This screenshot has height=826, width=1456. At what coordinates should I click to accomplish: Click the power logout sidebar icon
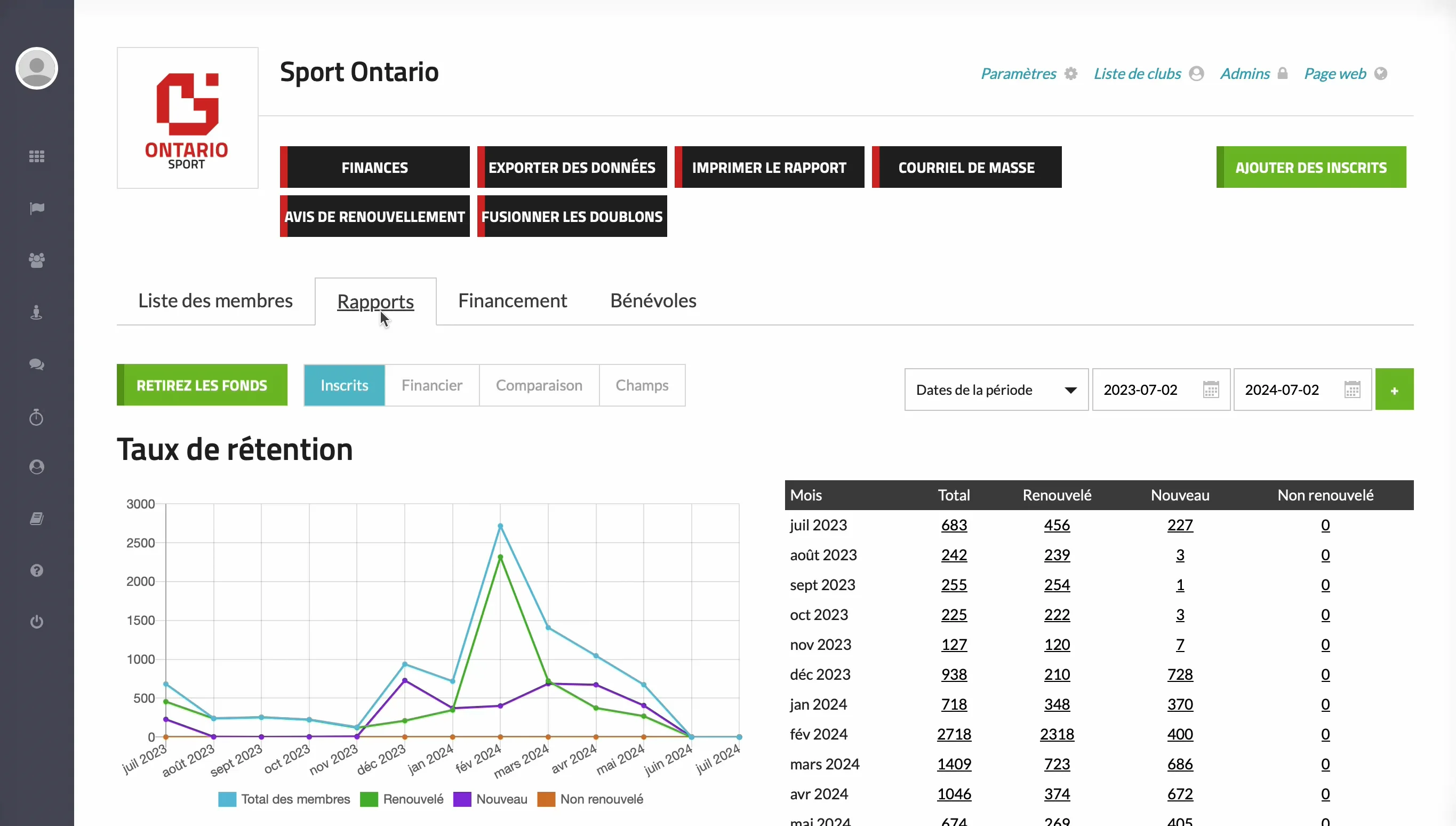pyautogui.click(x=36, y=622)
